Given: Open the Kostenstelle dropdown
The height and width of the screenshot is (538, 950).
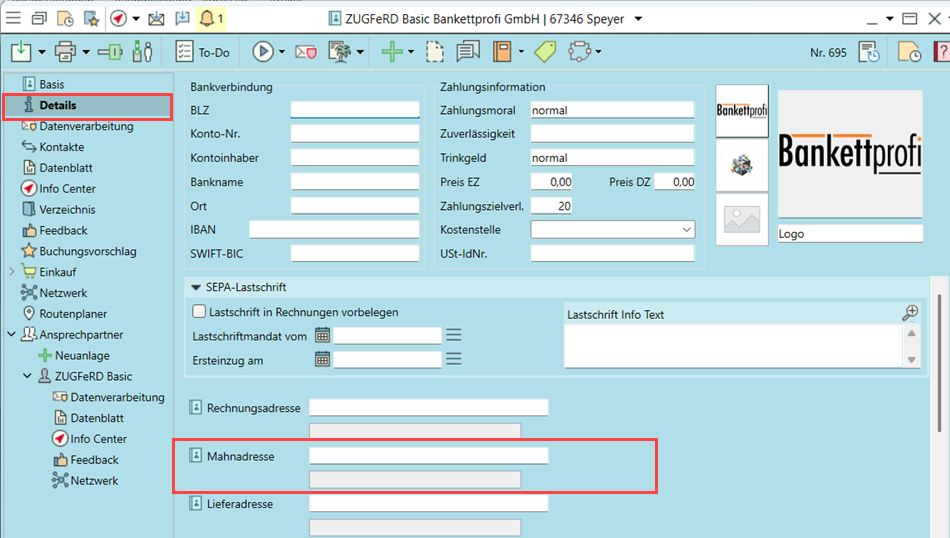Looking at the screenshot, I should [x=685, y=230].
